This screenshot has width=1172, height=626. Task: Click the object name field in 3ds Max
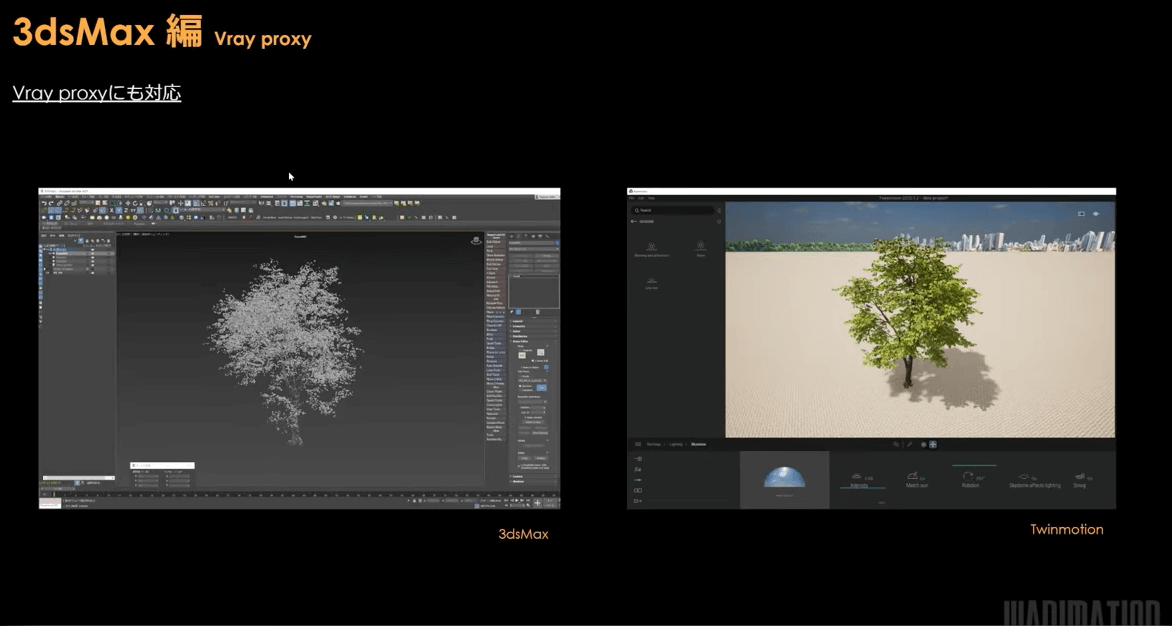tap(531, 243)
